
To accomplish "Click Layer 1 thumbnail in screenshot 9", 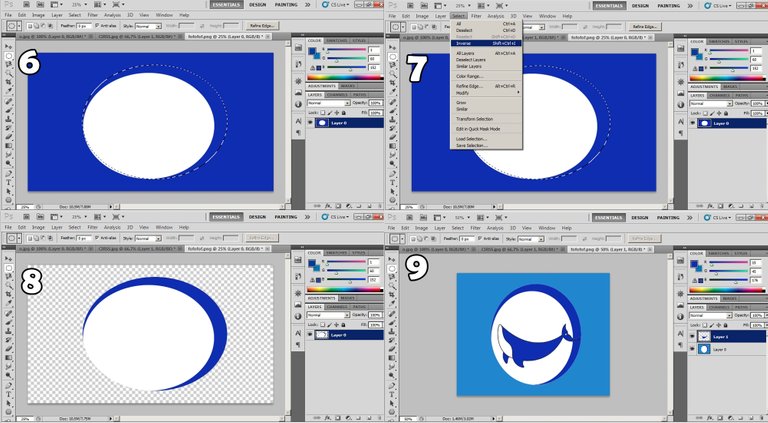I will pyautogui.click(x=704, y=336).
